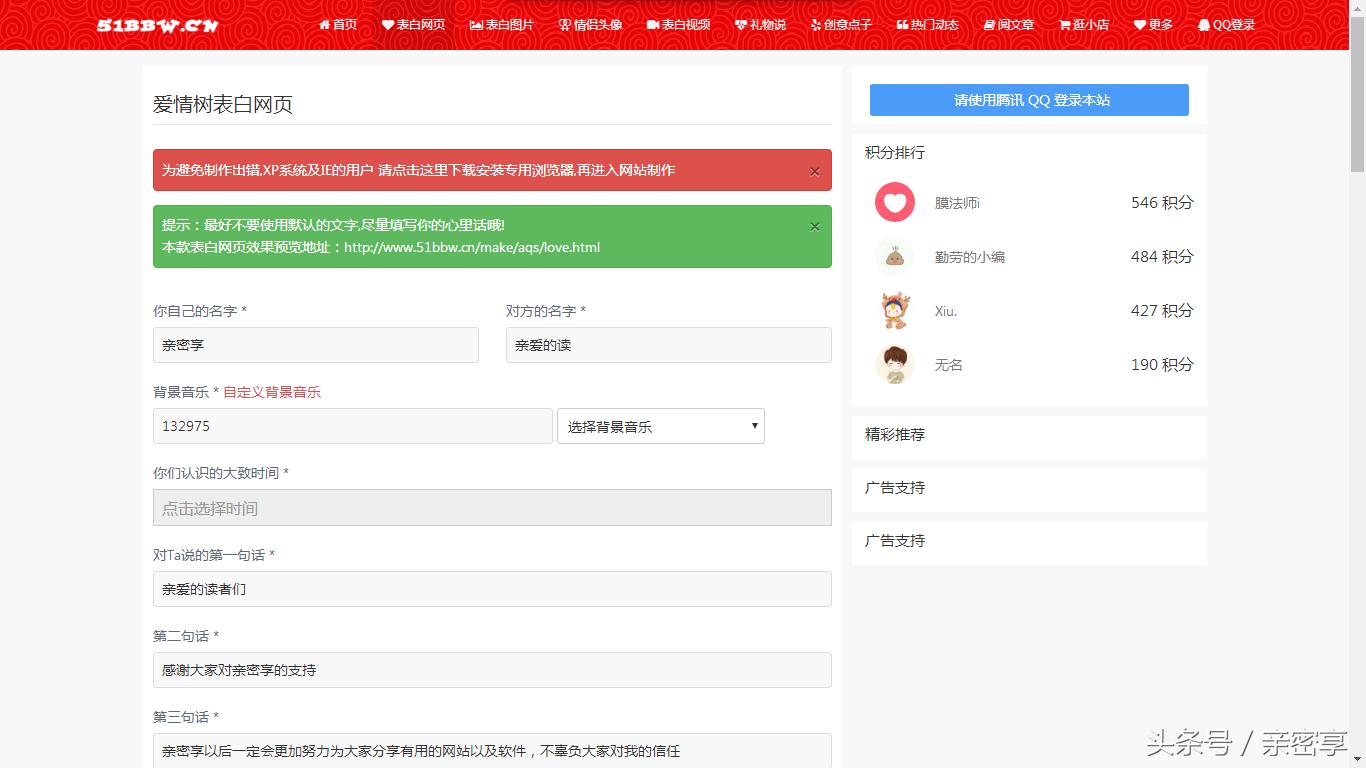Open the 自定义背景音乐 link
The height and width of the screenshot is (768, 1366).
(x=273, y=391)
